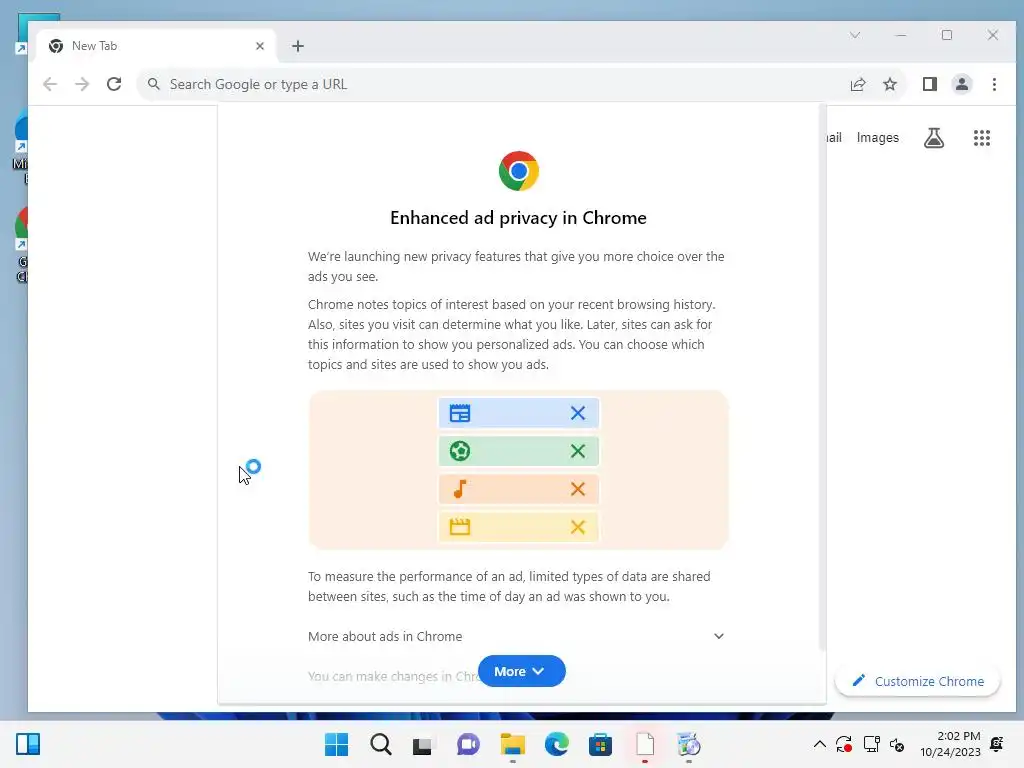1024x768 pixels.
Task: Dismiss the blue news topic card X
Action: pyautogui.click(x=577, y=413)
